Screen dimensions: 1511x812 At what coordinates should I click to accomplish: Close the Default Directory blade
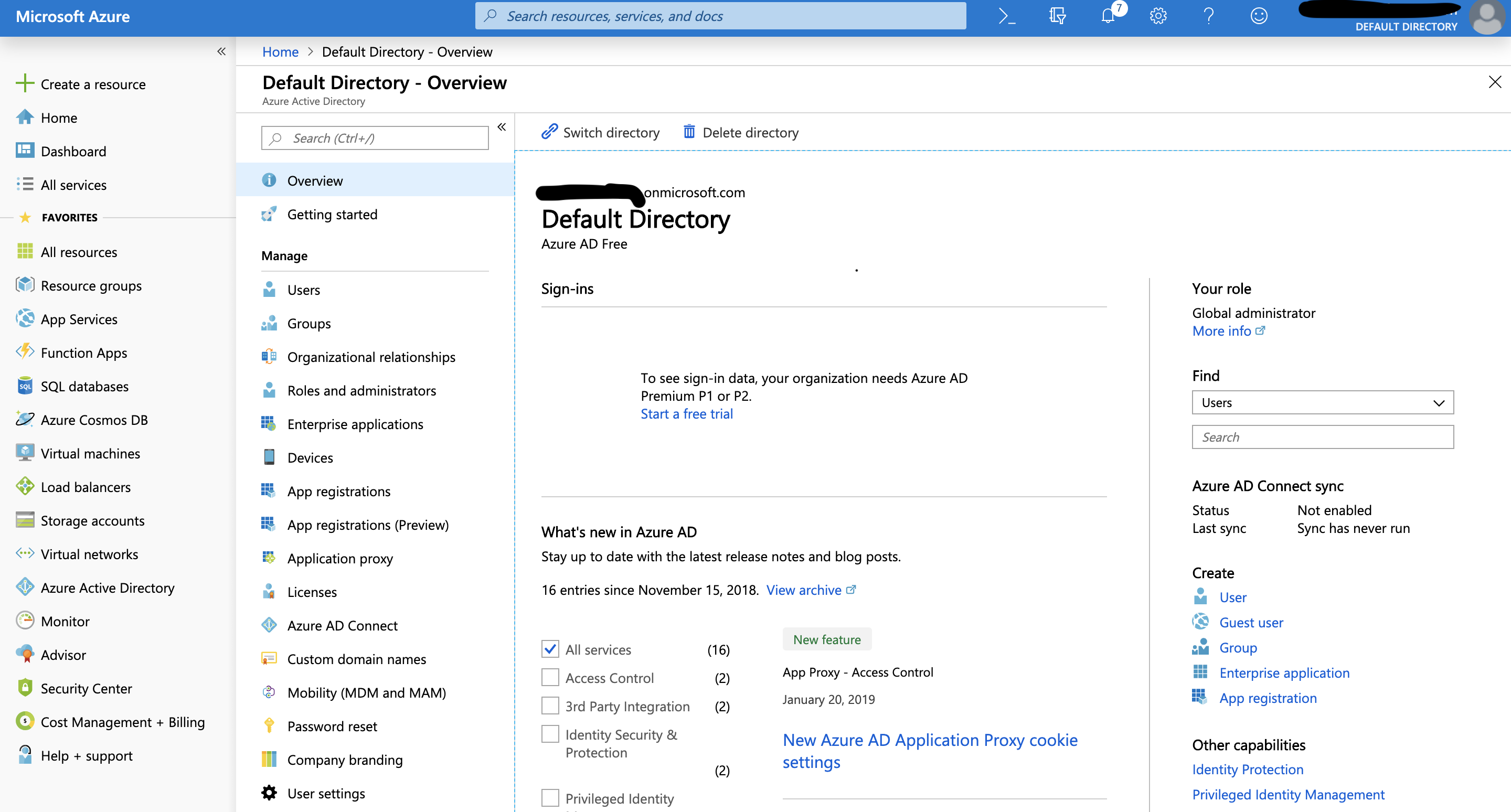(1495, 82)
